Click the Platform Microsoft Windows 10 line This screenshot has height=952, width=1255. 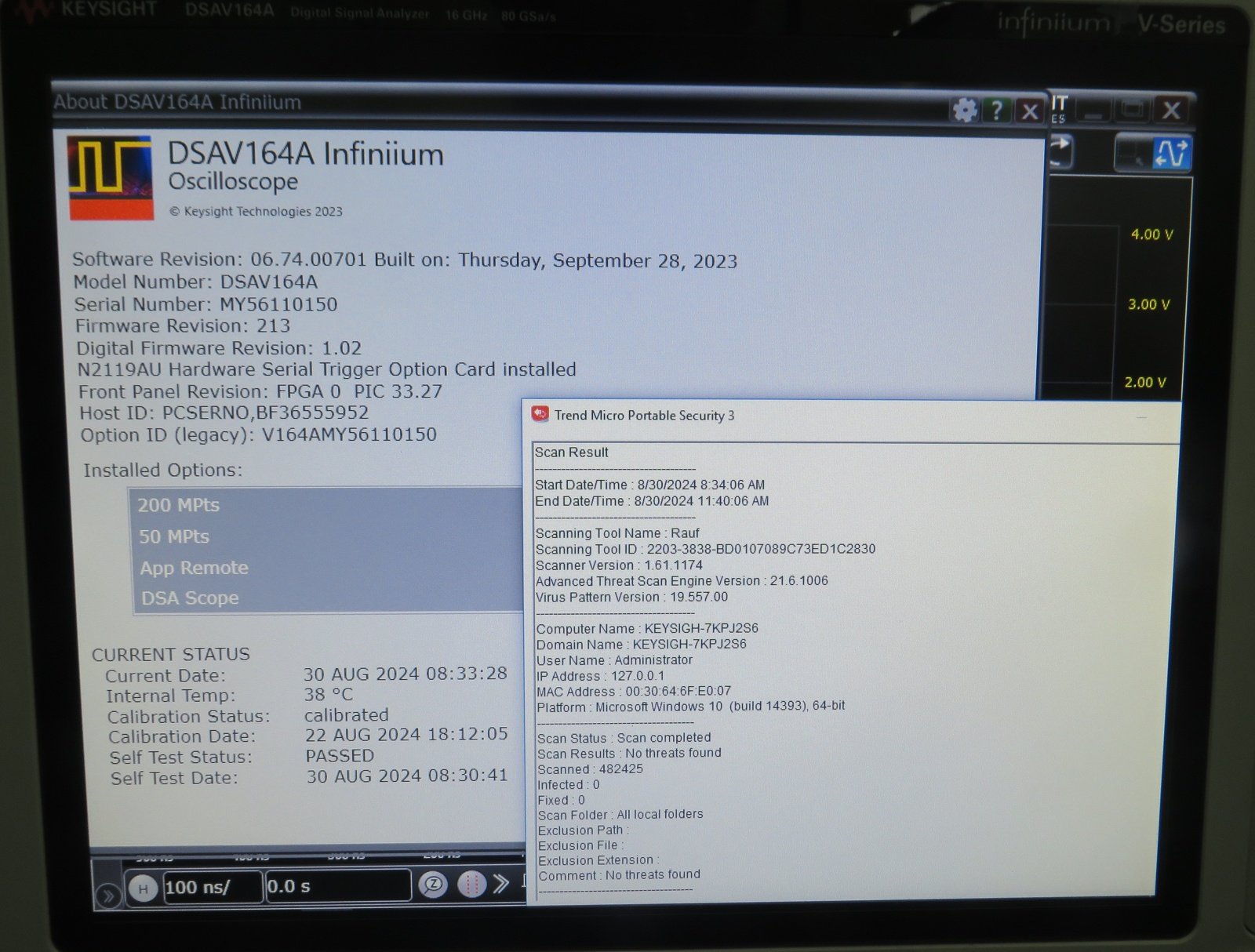pyautogui.click(x=691, y=707)
